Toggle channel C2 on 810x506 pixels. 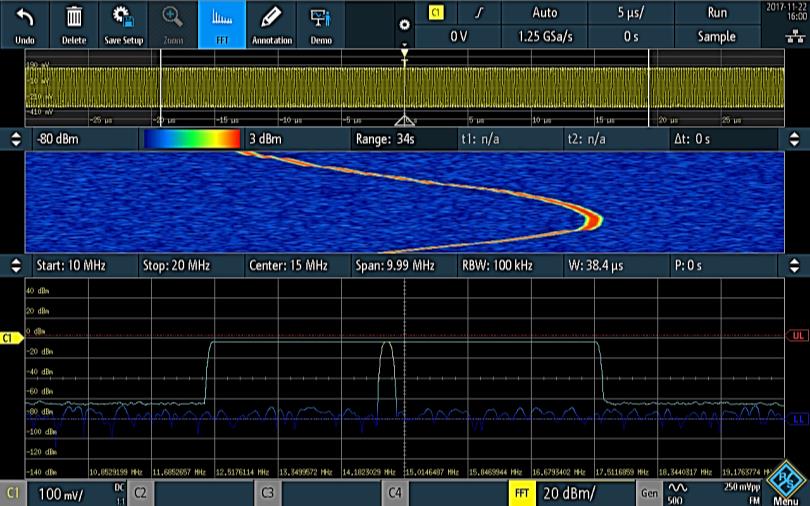141,493
